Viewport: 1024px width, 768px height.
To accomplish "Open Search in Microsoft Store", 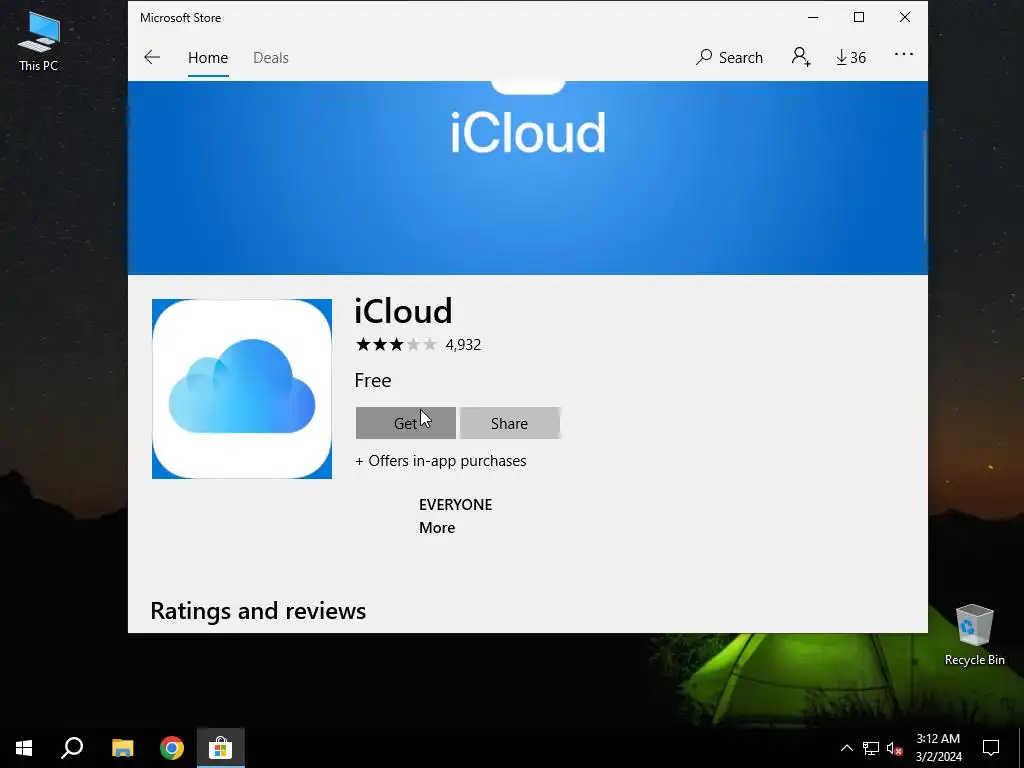I will pos(729,57).
